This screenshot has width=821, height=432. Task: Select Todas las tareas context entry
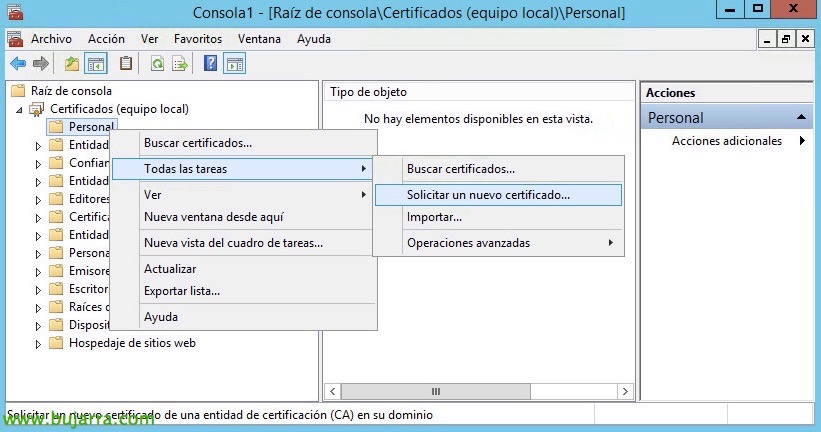click(x=242, y=169)
